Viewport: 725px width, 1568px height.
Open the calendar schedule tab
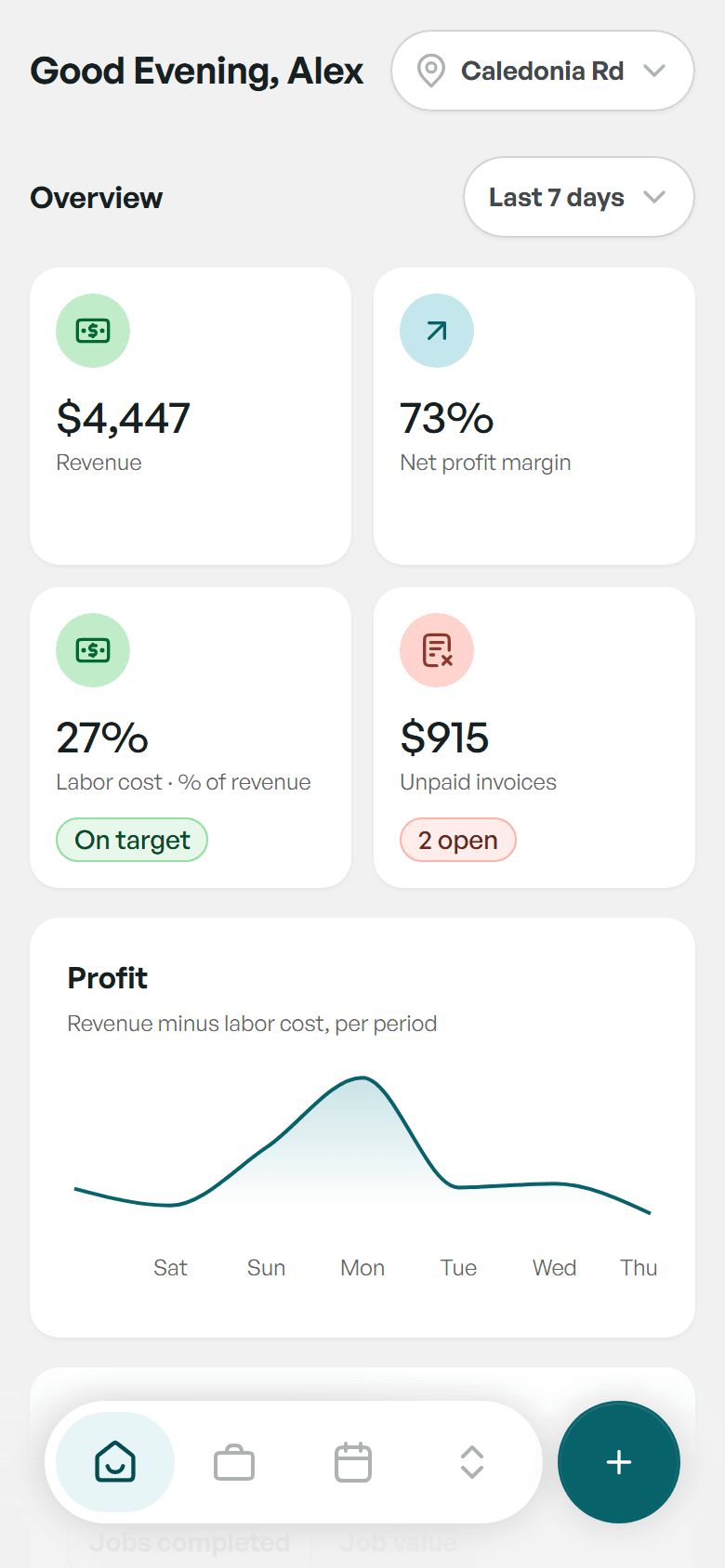pos(353,1462)
